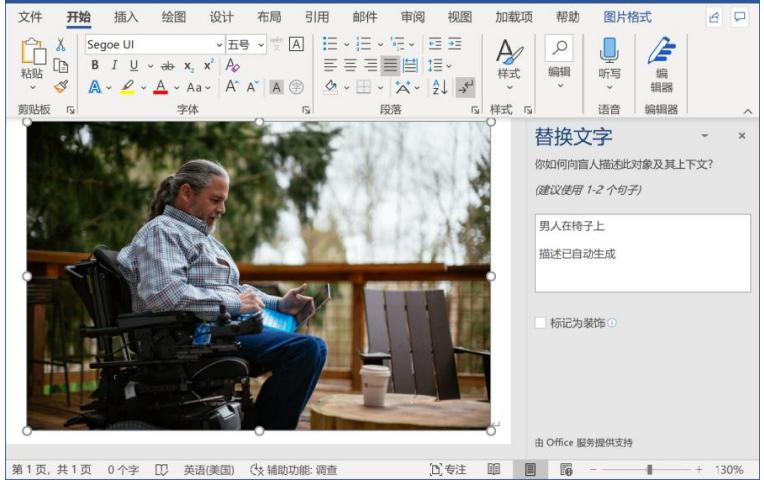The height and width of the screenshot is (484, 764).
Task: Check the 标记为装饰 checkbox
Action: click(x=540, y=323)
